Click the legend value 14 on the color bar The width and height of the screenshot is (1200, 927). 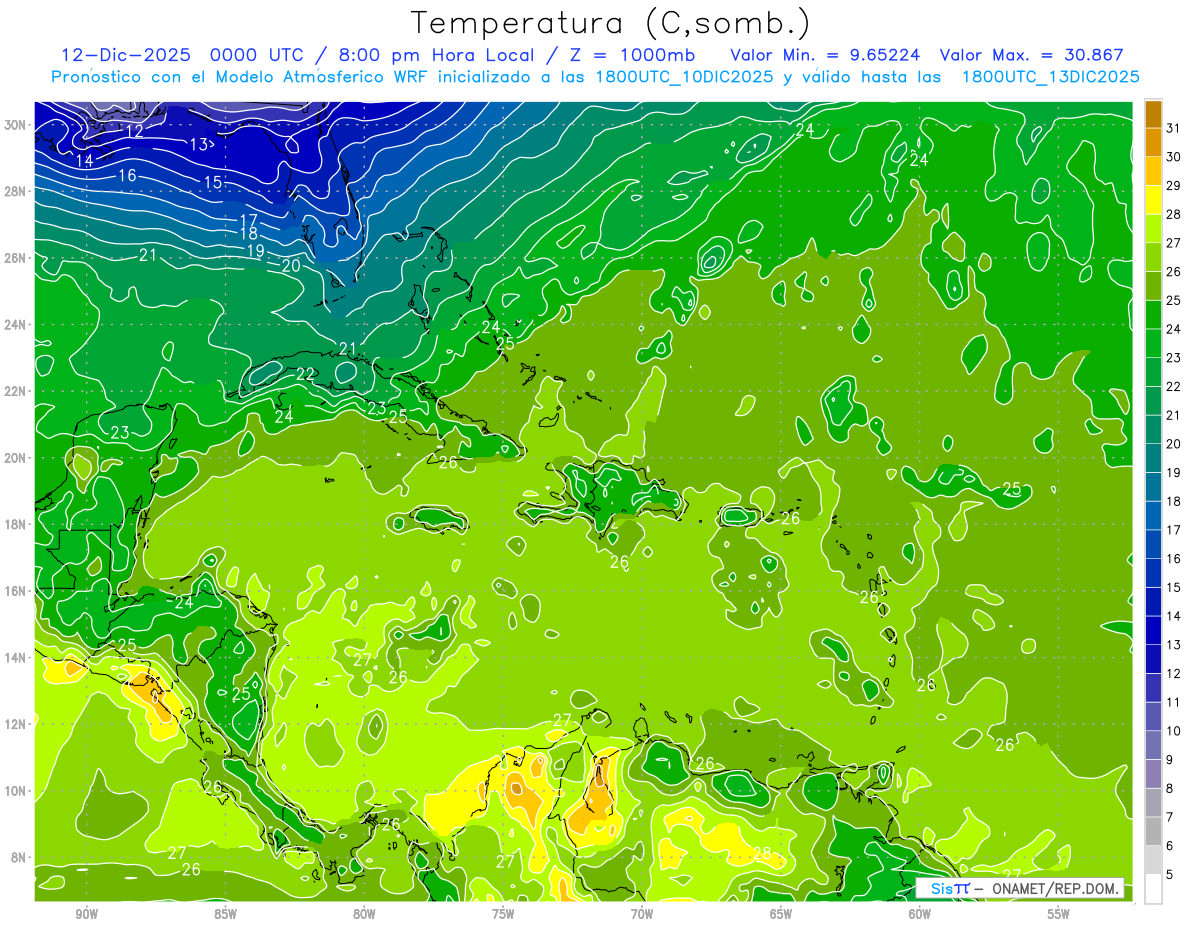click(x=1174, y=616)
